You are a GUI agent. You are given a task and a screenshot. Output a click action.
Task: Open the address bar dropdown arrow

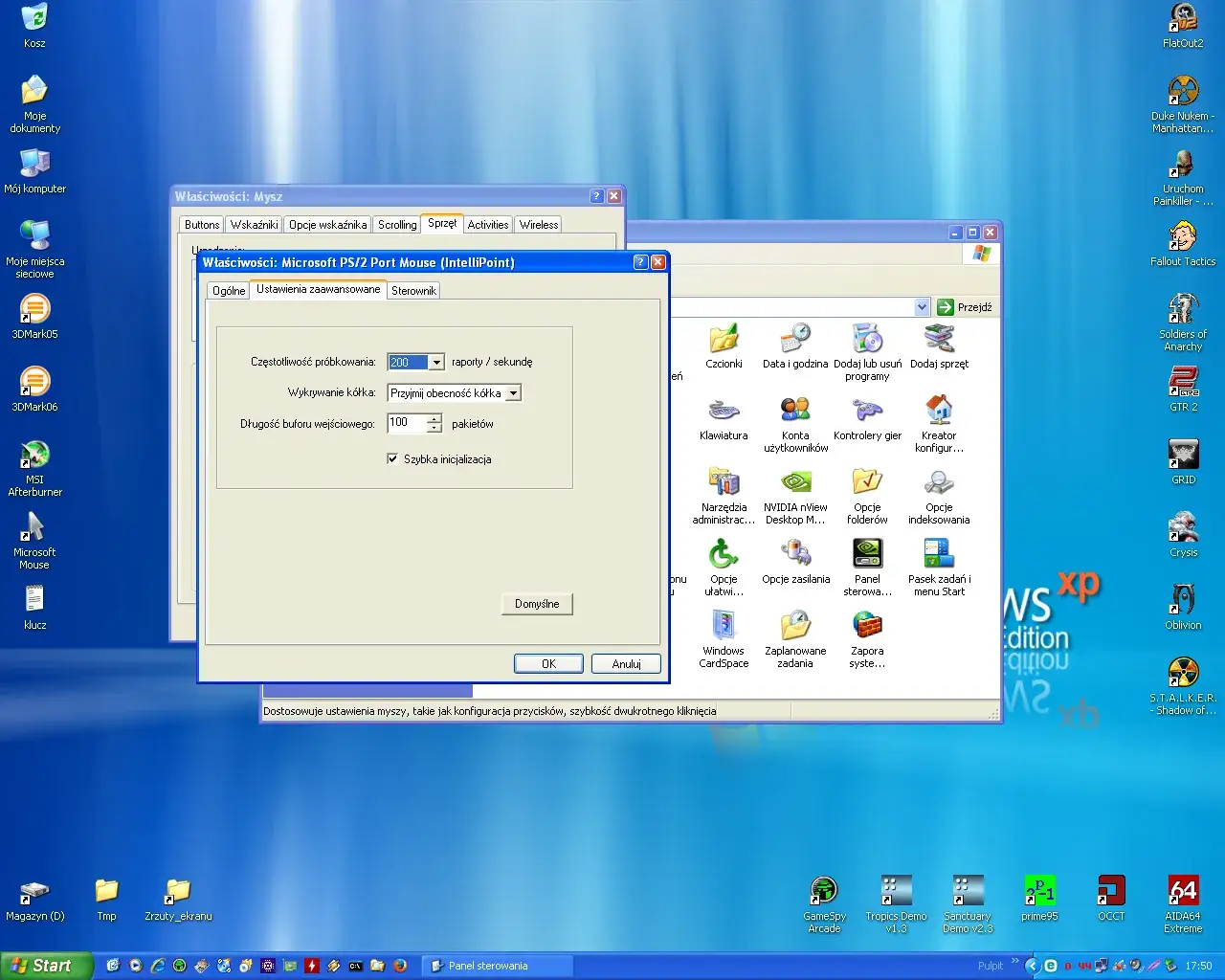tap(922, 306)
